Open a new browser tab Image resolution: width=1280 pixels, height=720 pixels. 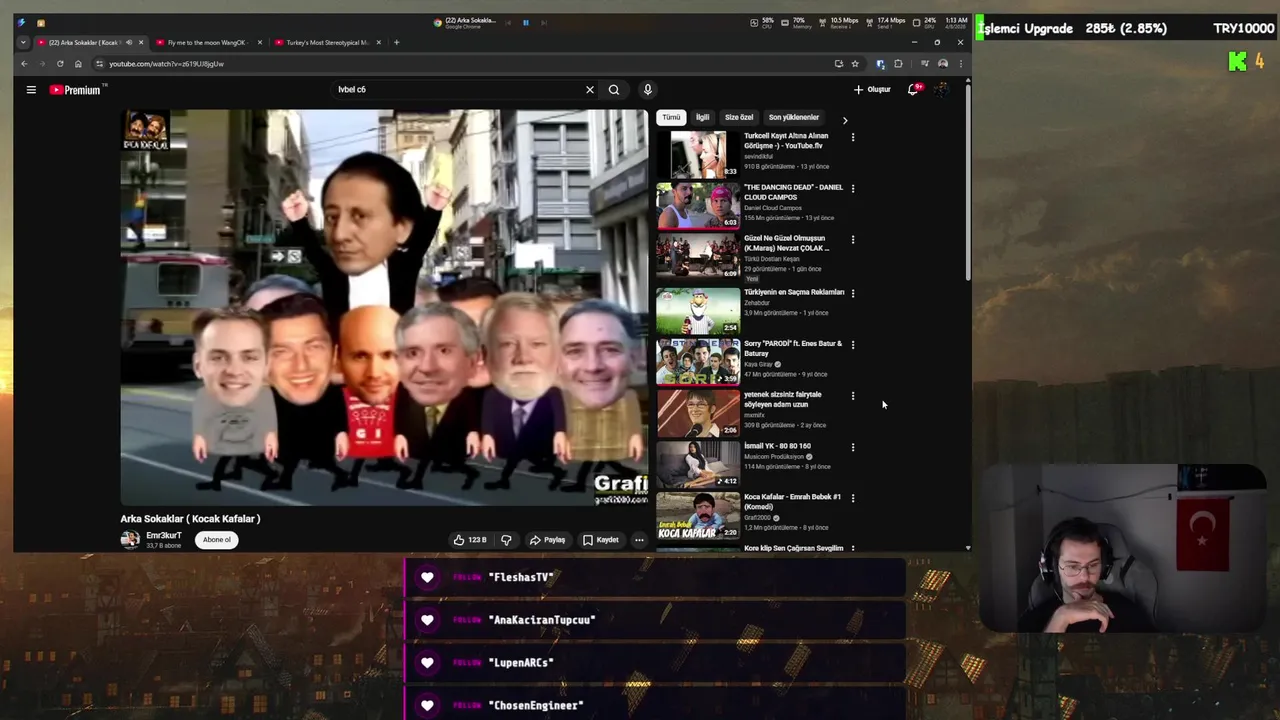click(396, 43)
